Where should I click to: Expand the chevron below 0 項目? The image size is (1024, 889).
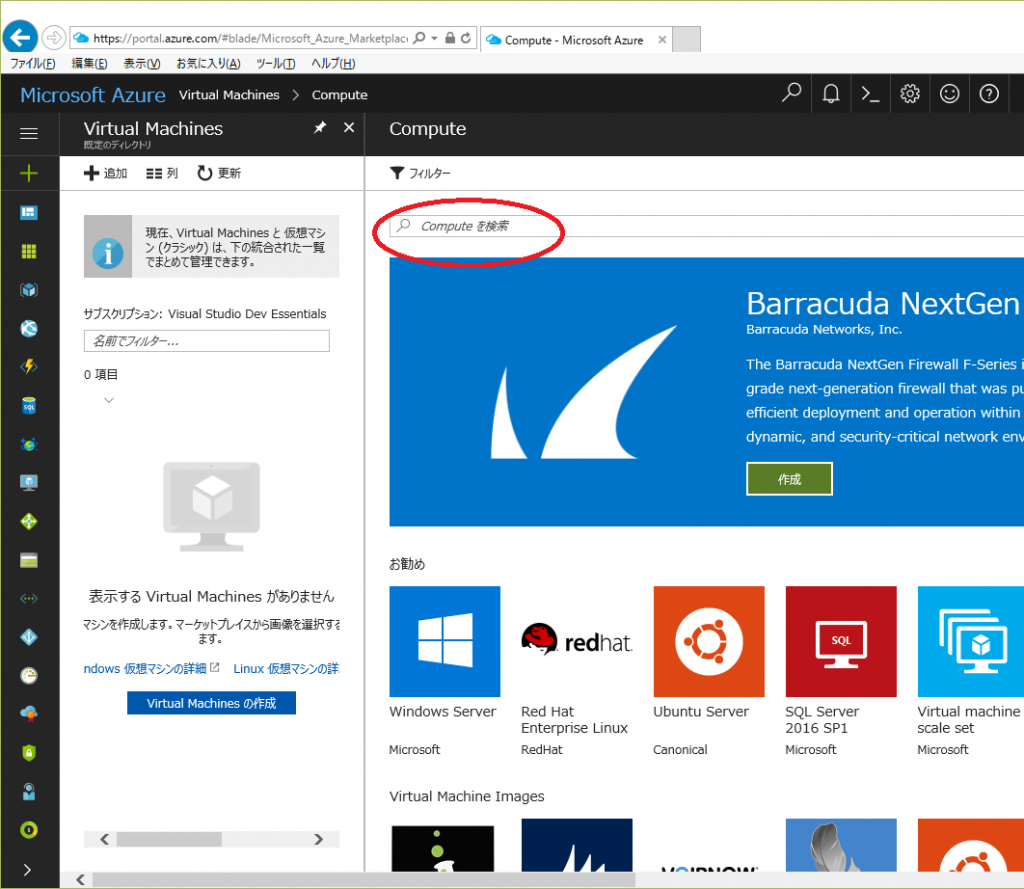109,400
